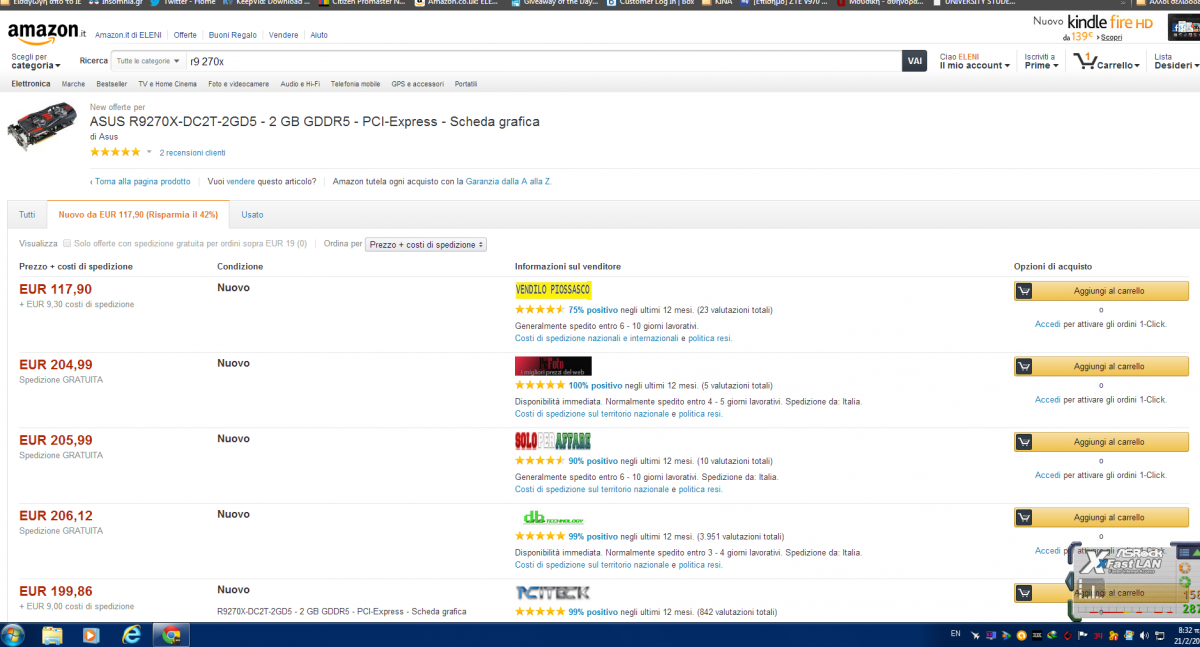Open the db Technology seller logo
The width and height of the screenshot is (1200, 647).
[x=553, y=517]
